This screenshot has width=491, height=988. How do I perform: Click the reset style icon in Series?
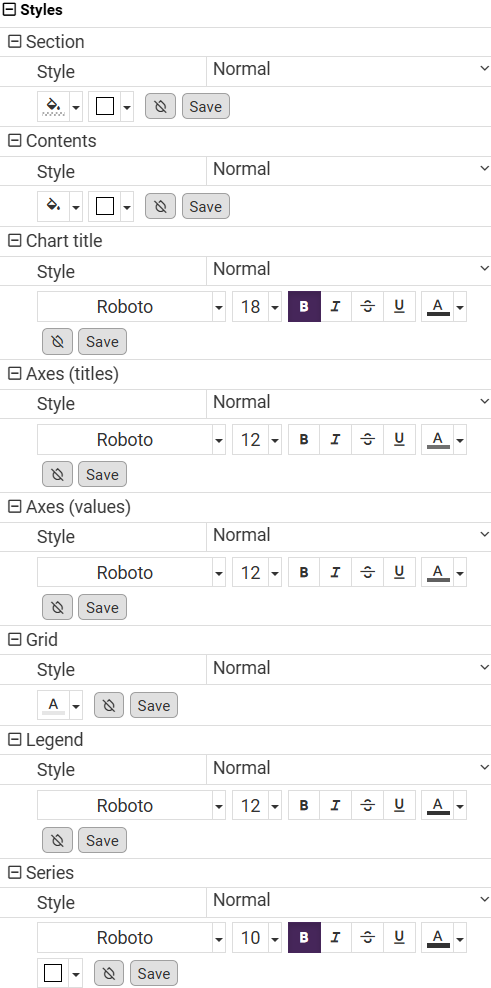click(x=108, y=974)
